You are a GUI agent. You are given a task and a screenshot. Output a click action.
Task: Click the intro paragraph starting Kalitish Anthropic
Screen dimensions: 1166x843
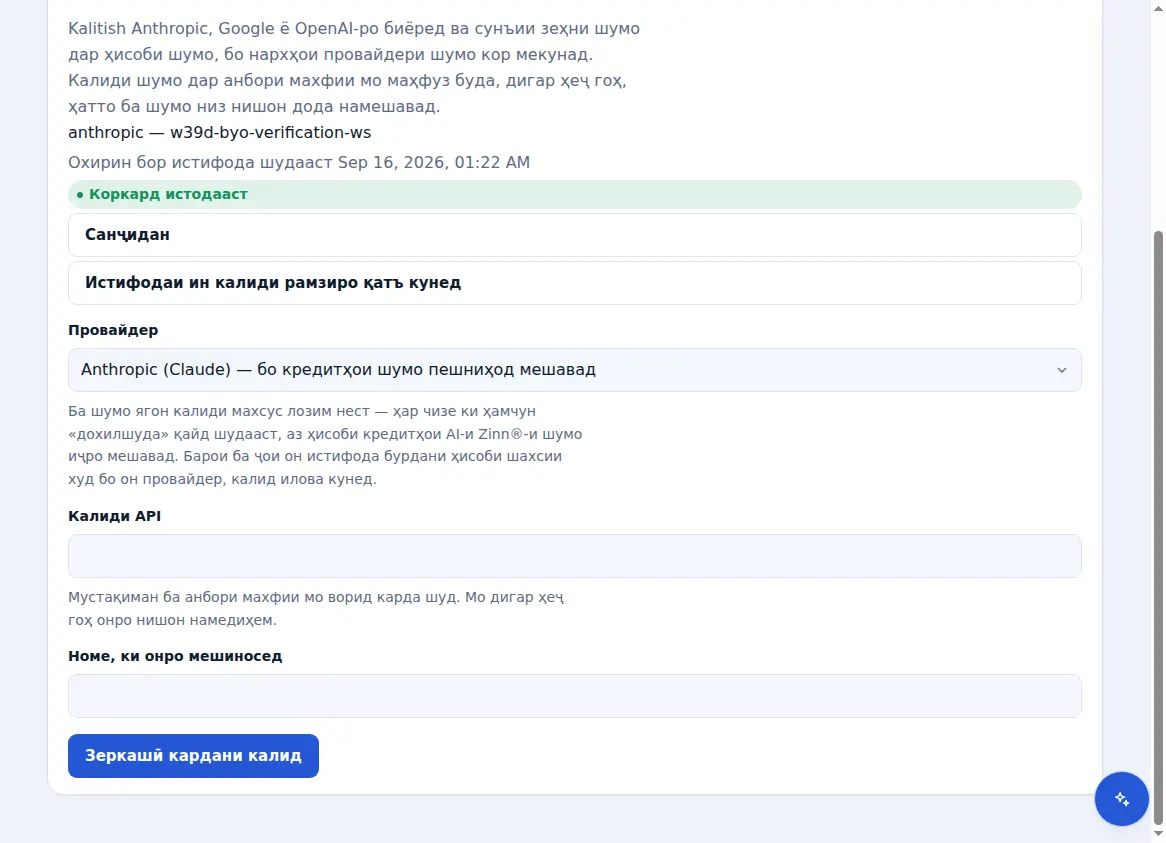click(354, 67)
